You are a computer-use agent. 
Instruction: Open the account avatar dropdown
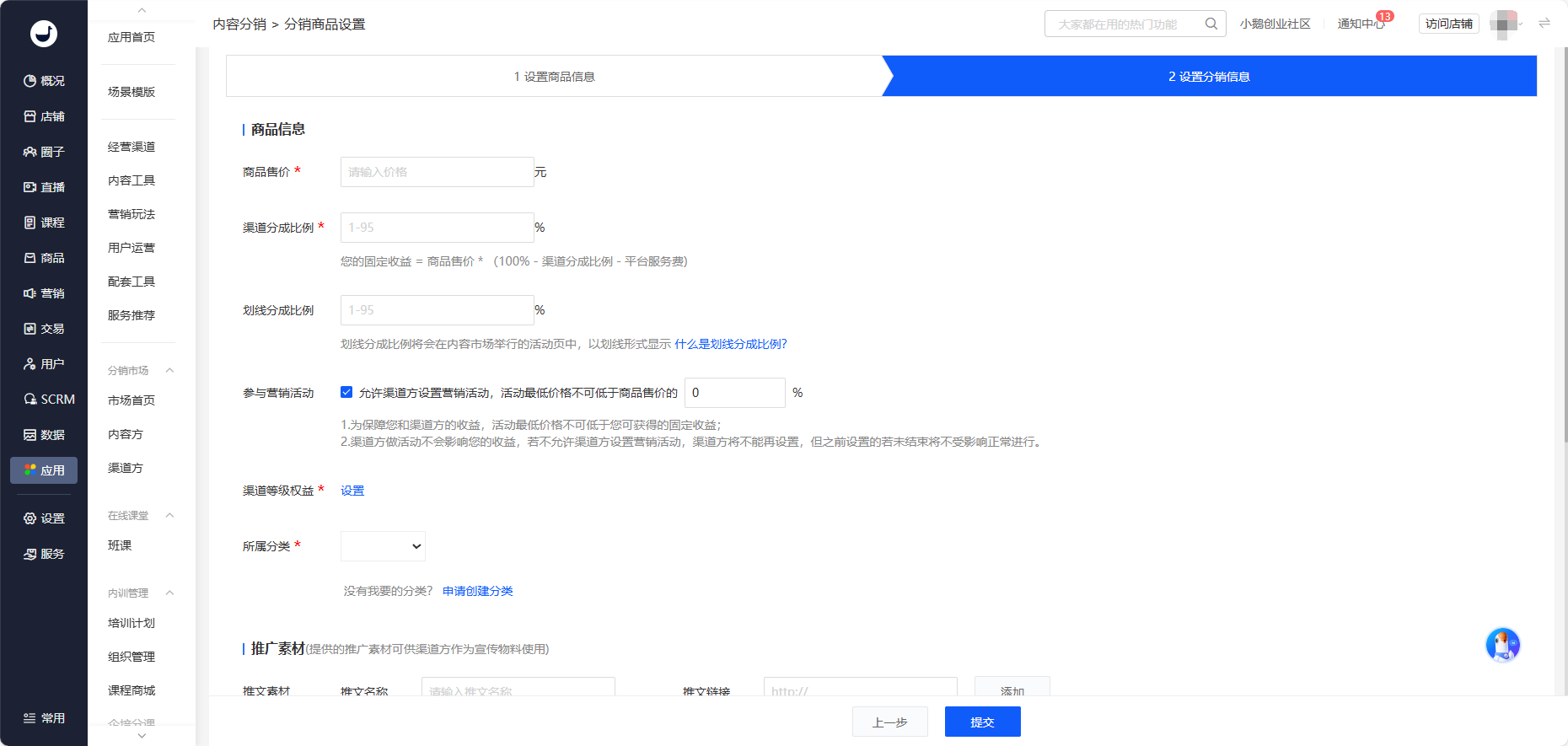click(1506, 24)
